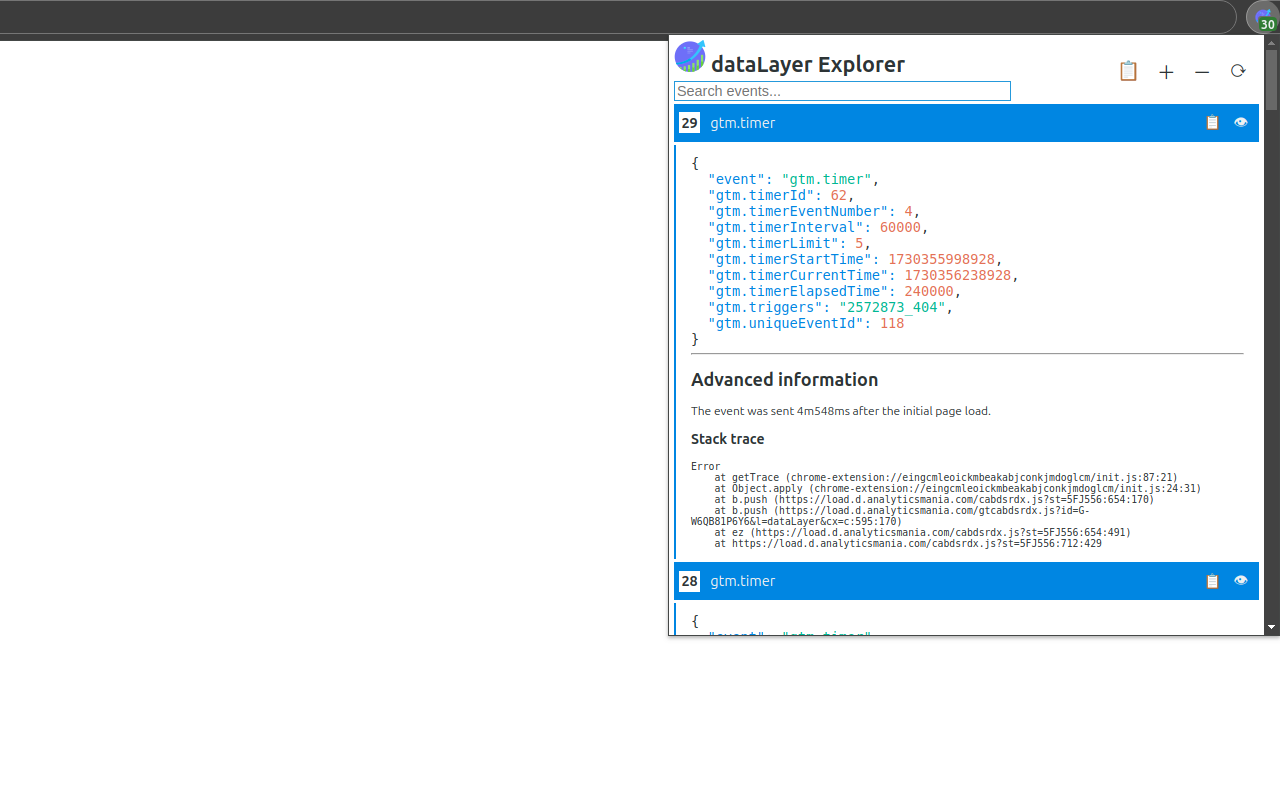Click the number badge 29
This screenshot has width=1280, height=800.
click(x=689, y=123)
